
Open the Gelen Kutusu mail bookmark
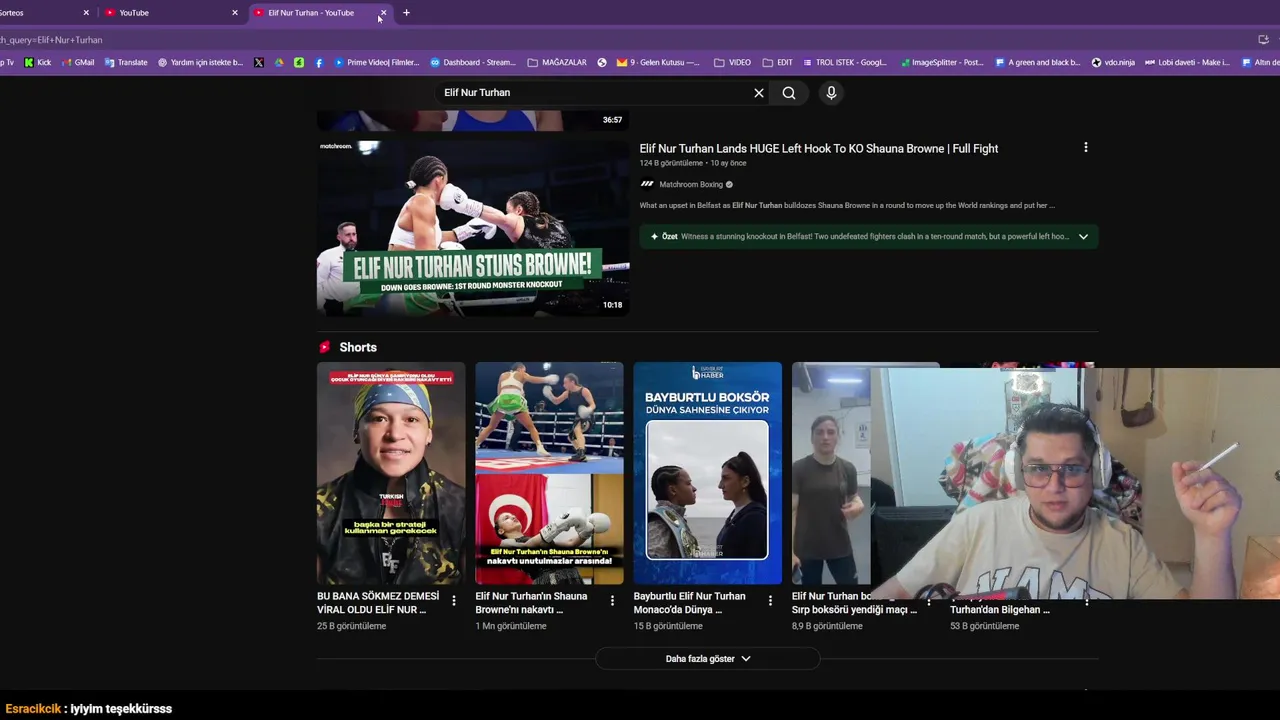coord(658,62)
